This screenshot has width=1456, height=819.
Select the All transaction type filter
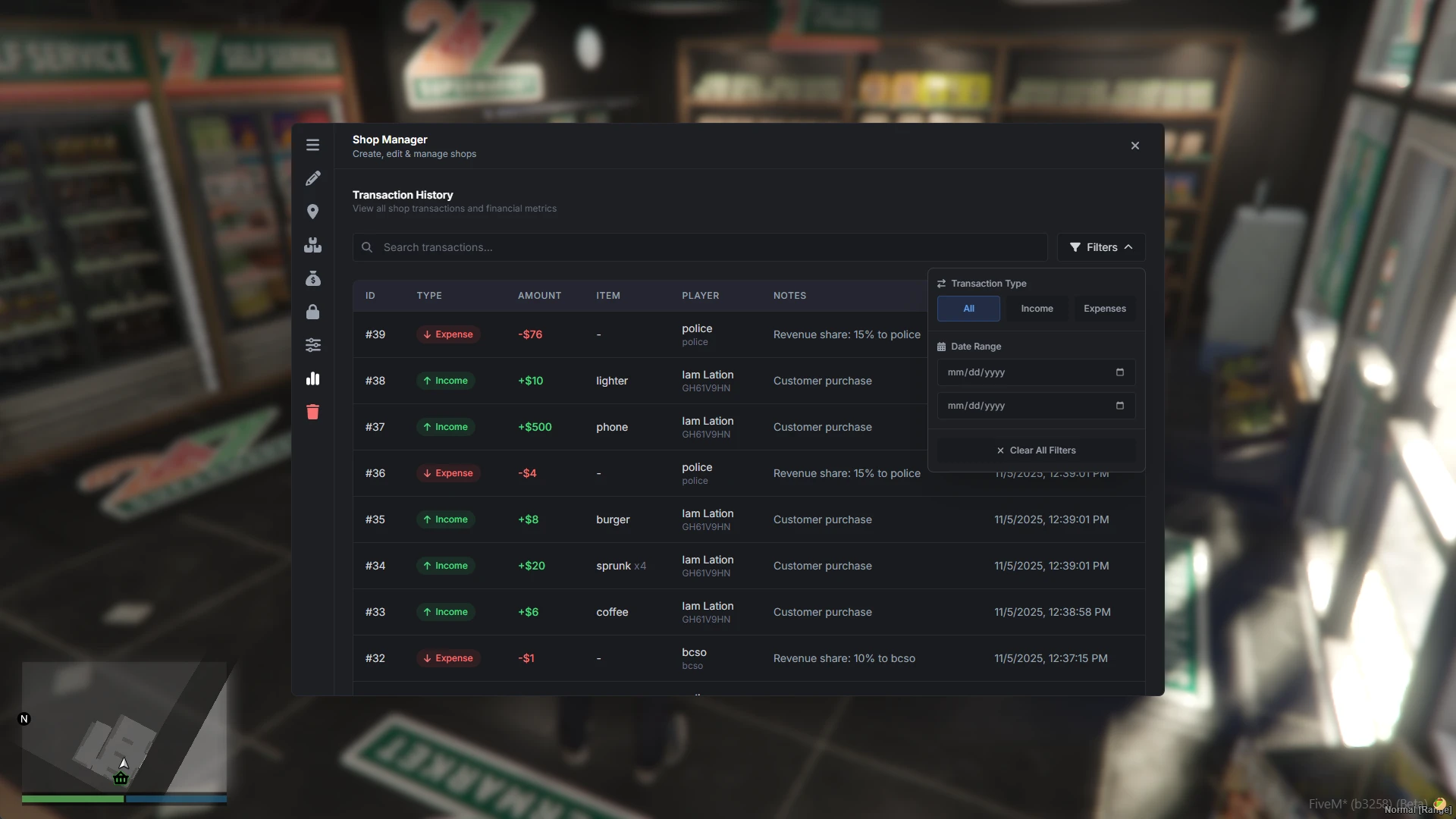(968, 309)
